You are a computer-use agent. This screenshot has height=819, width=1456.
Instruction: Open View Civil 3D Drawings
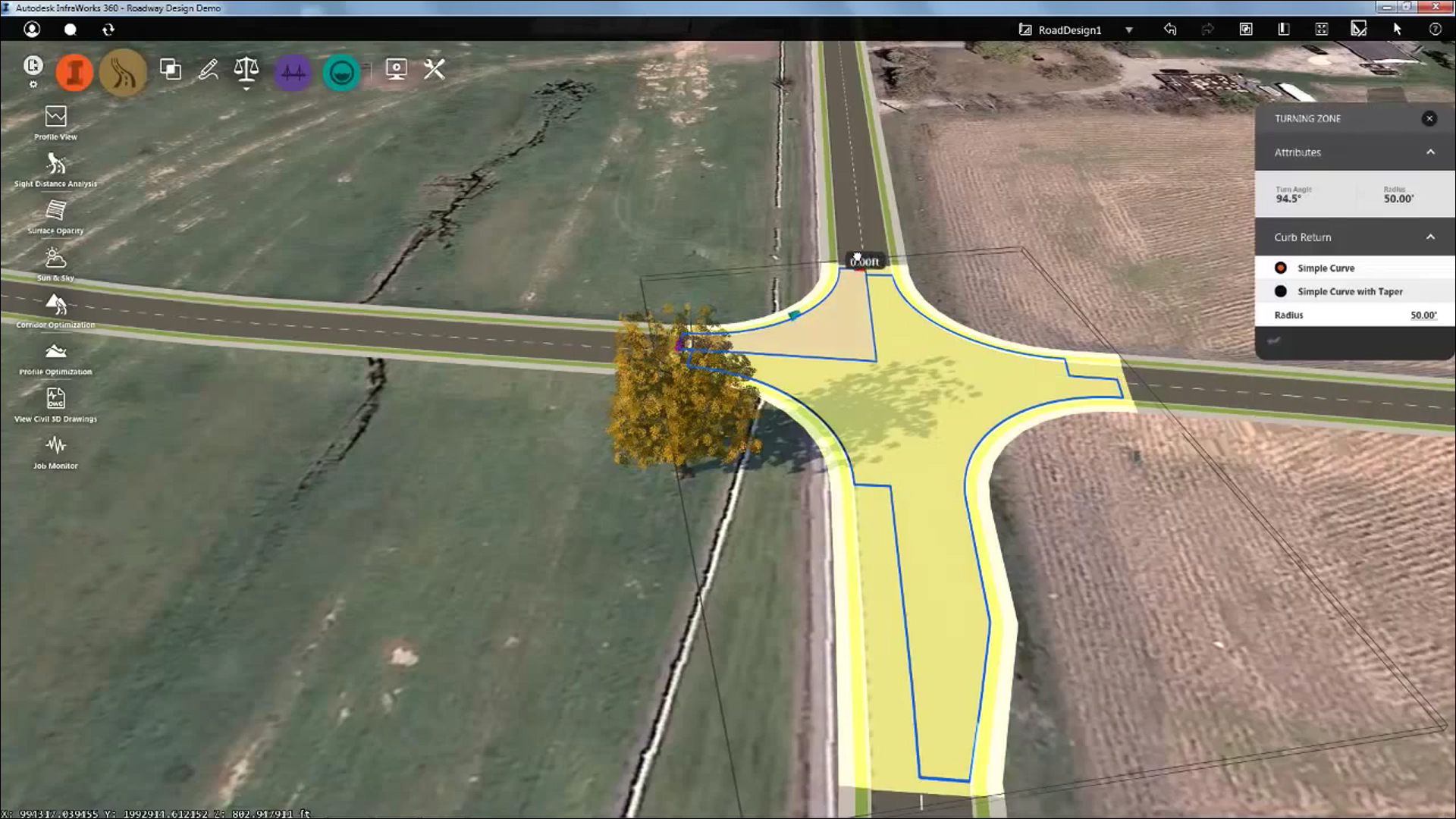(x=55, y=405)
